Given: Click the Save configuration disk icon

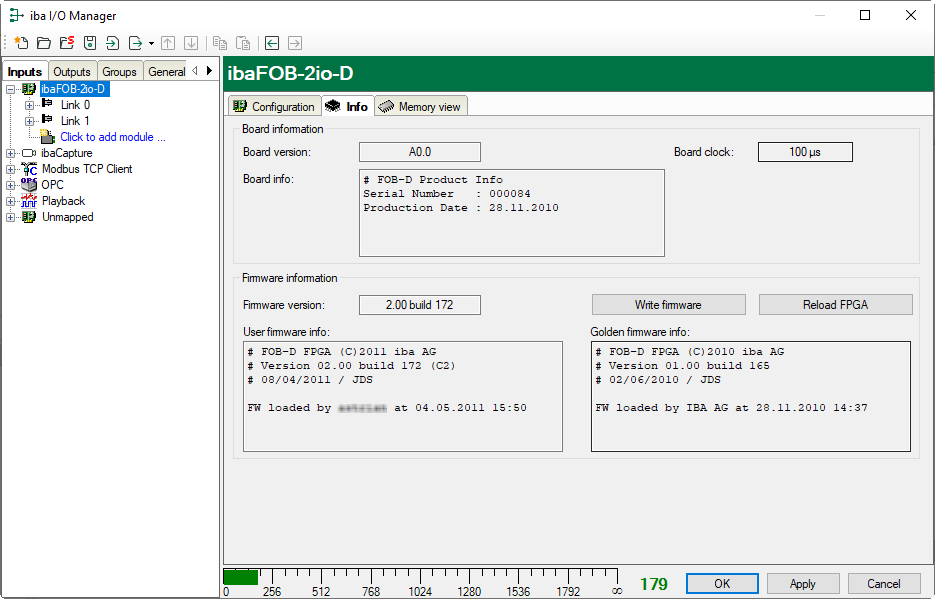Looking at the screenshot, I should 90,43.
